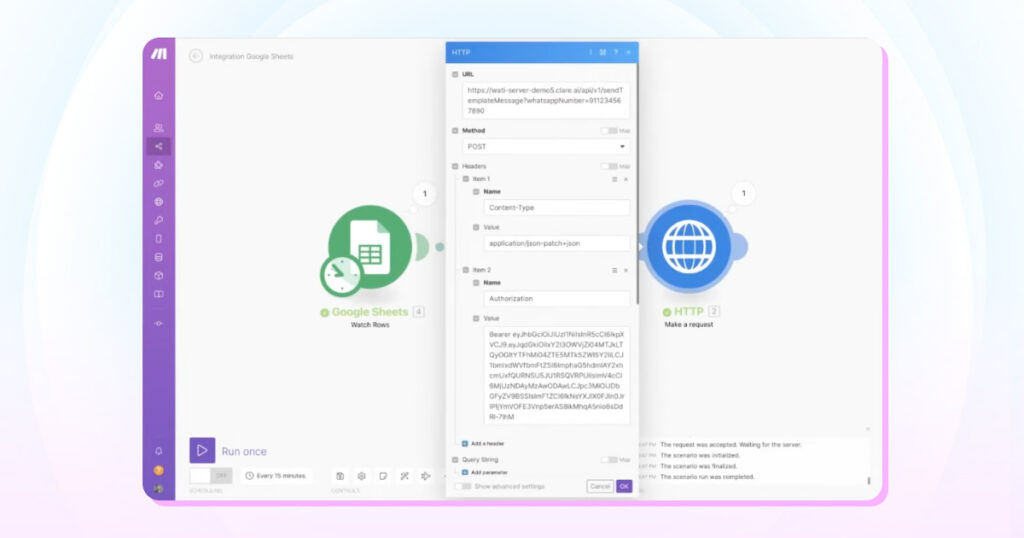Click Add parameter
The height and width of the screenshot is (538, 1024).
click(x=485, y=472)
